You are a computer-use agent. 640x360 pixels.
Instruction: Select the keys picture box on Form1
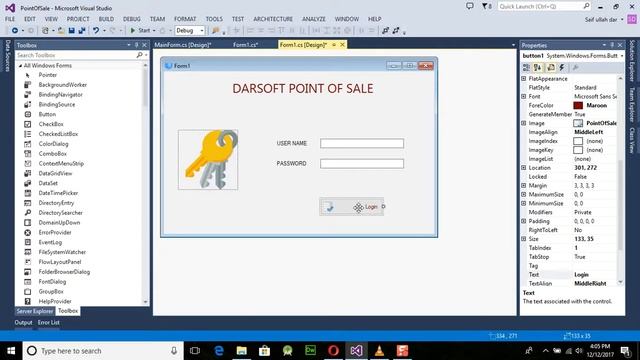(x=208, y=160)
